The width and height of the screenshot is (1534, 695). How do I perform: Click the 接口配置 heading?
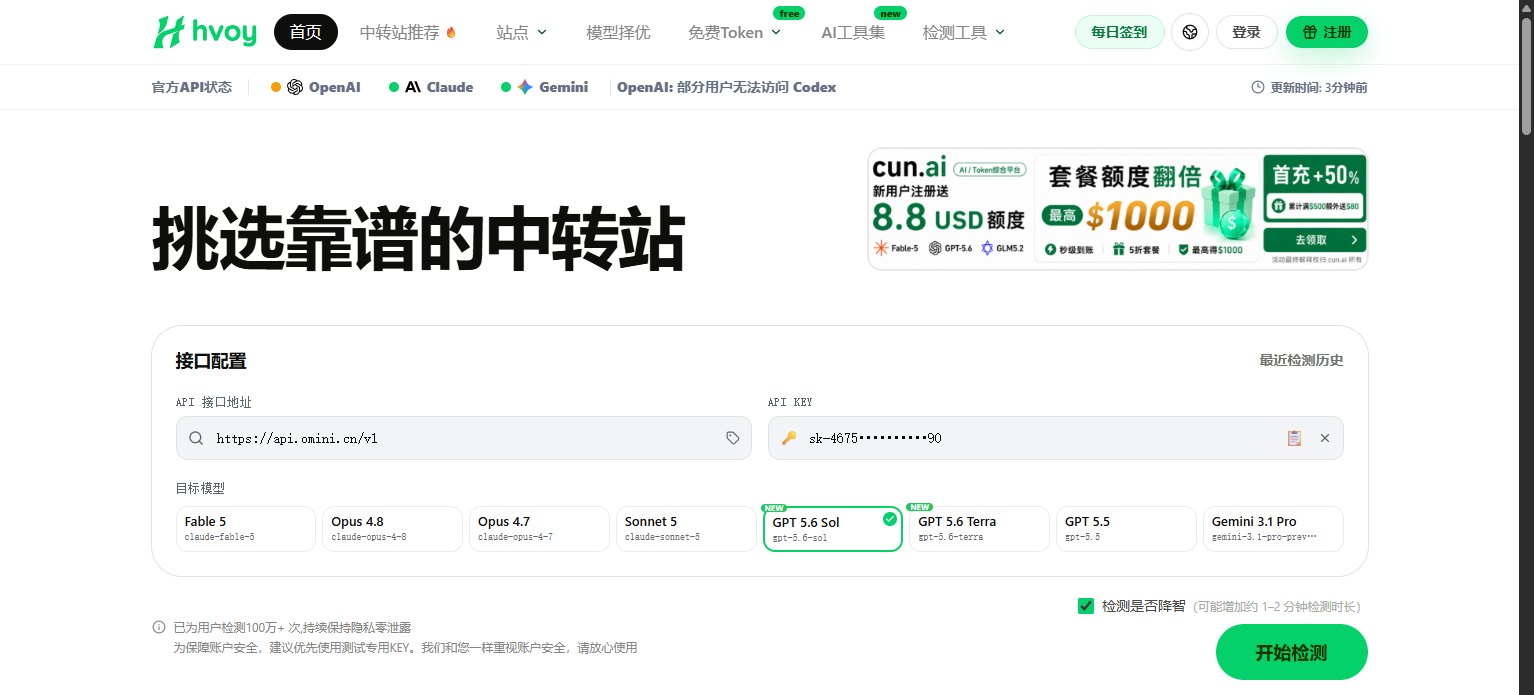pyautogui.click(x=211, y=361)
